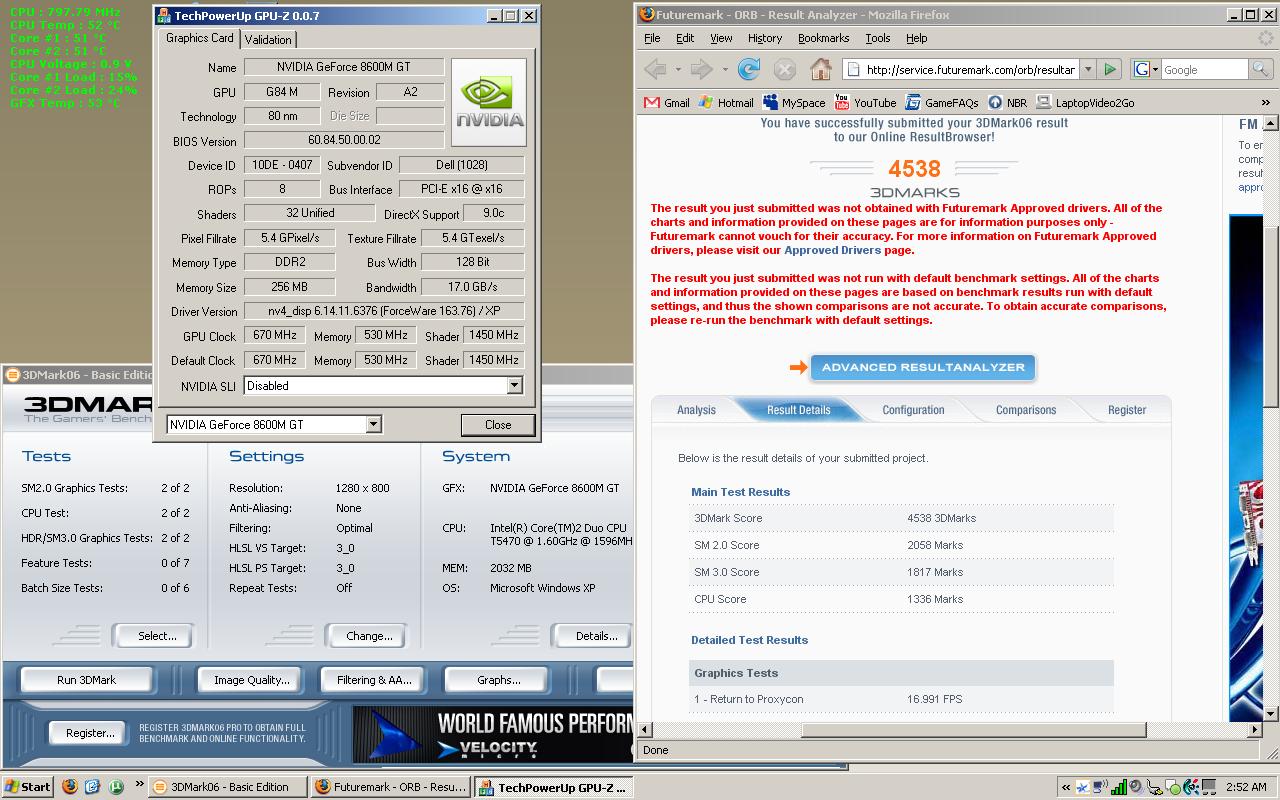Screen dimensions: 1280x800
Task: Switch to Validation tab in GPU-Z
Action: coord(268,39)
